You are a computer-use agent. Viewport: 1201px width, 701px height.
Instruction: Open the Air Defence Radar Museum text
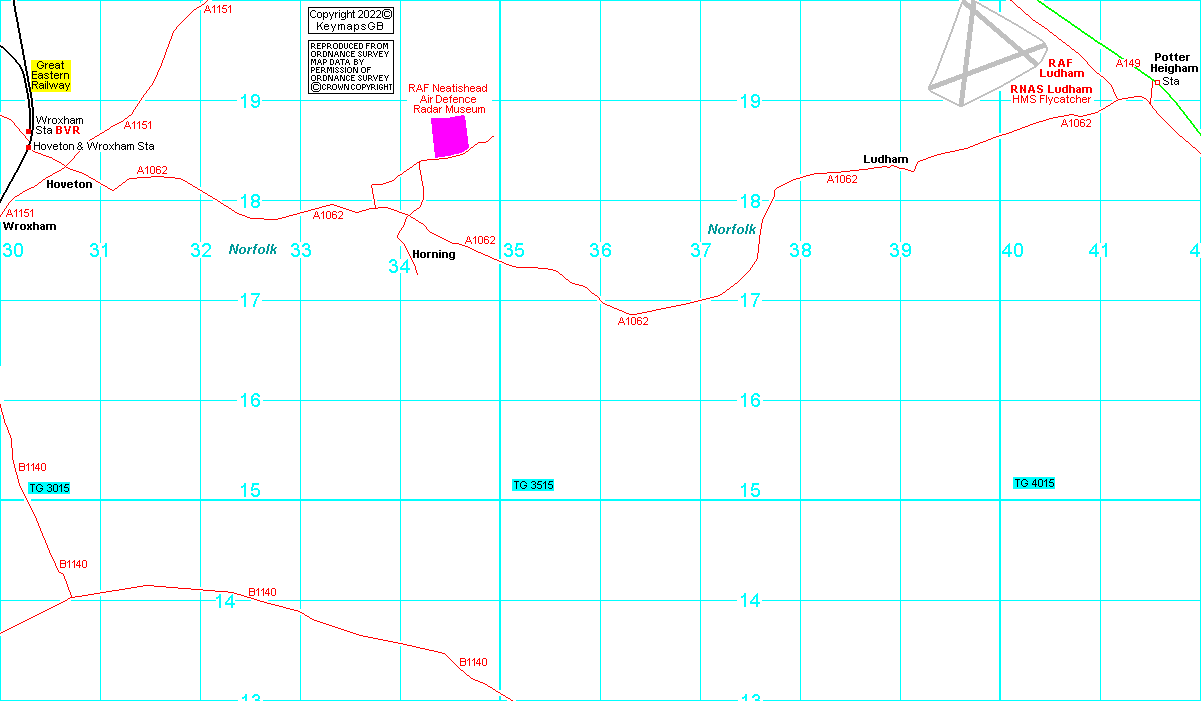pos(448,104)
